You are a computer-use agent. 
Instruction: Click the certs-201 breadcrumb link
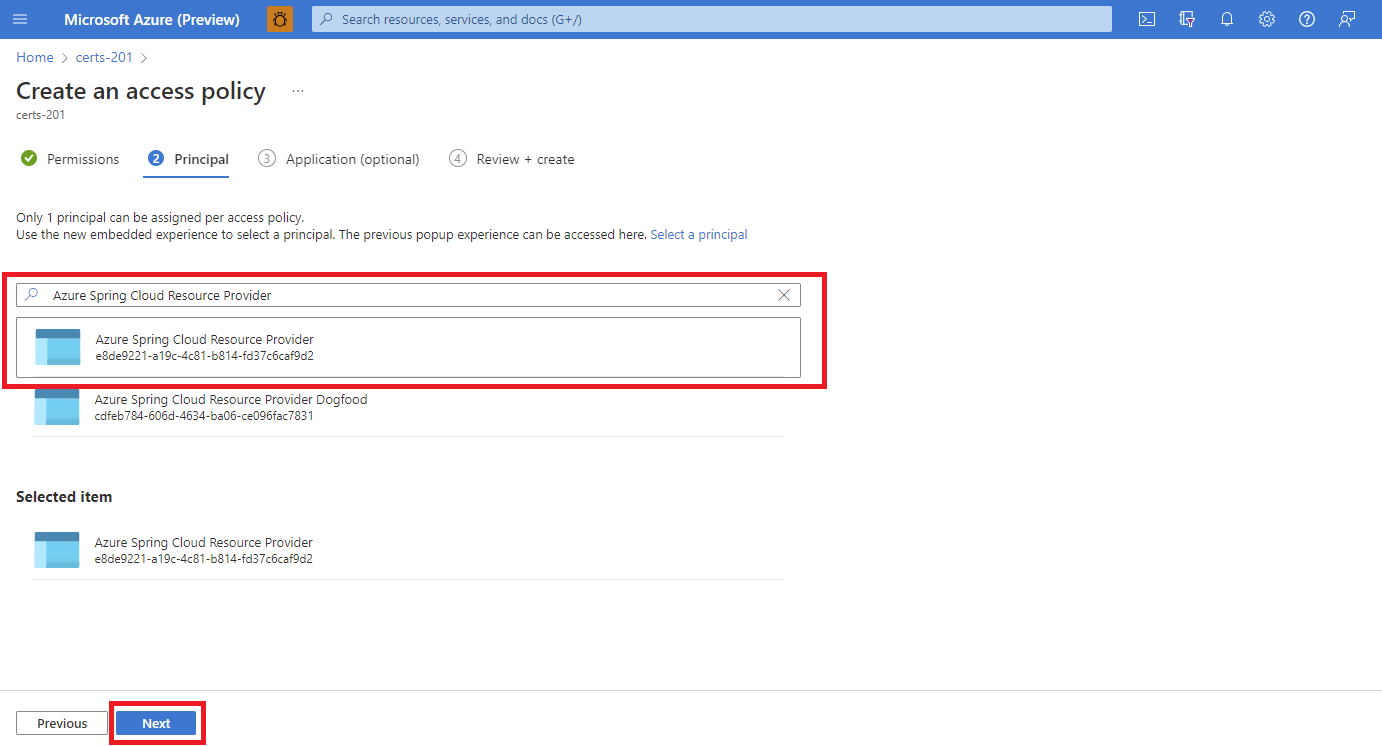(104, 57)
